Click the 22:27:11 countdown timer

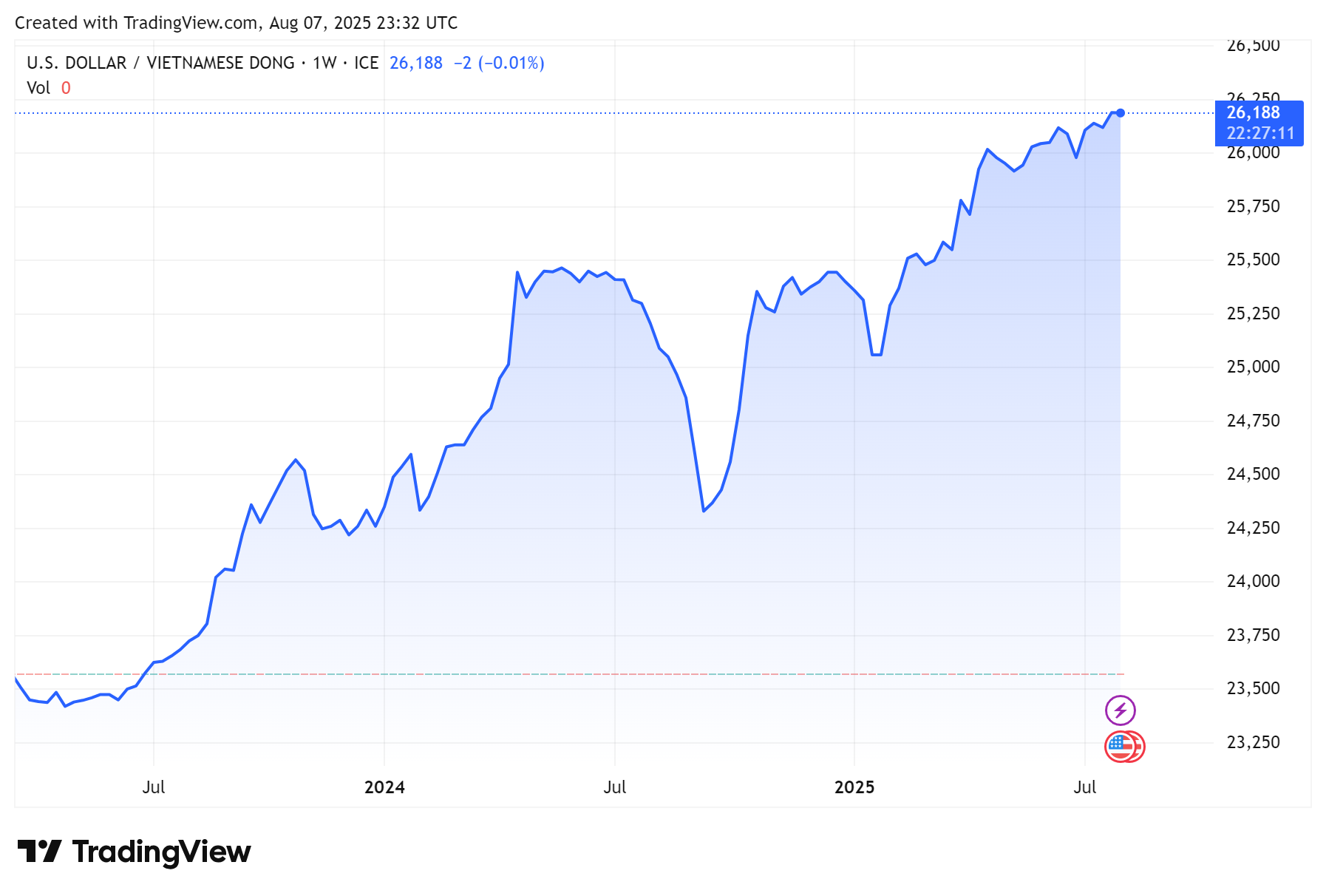point(1259,134)
